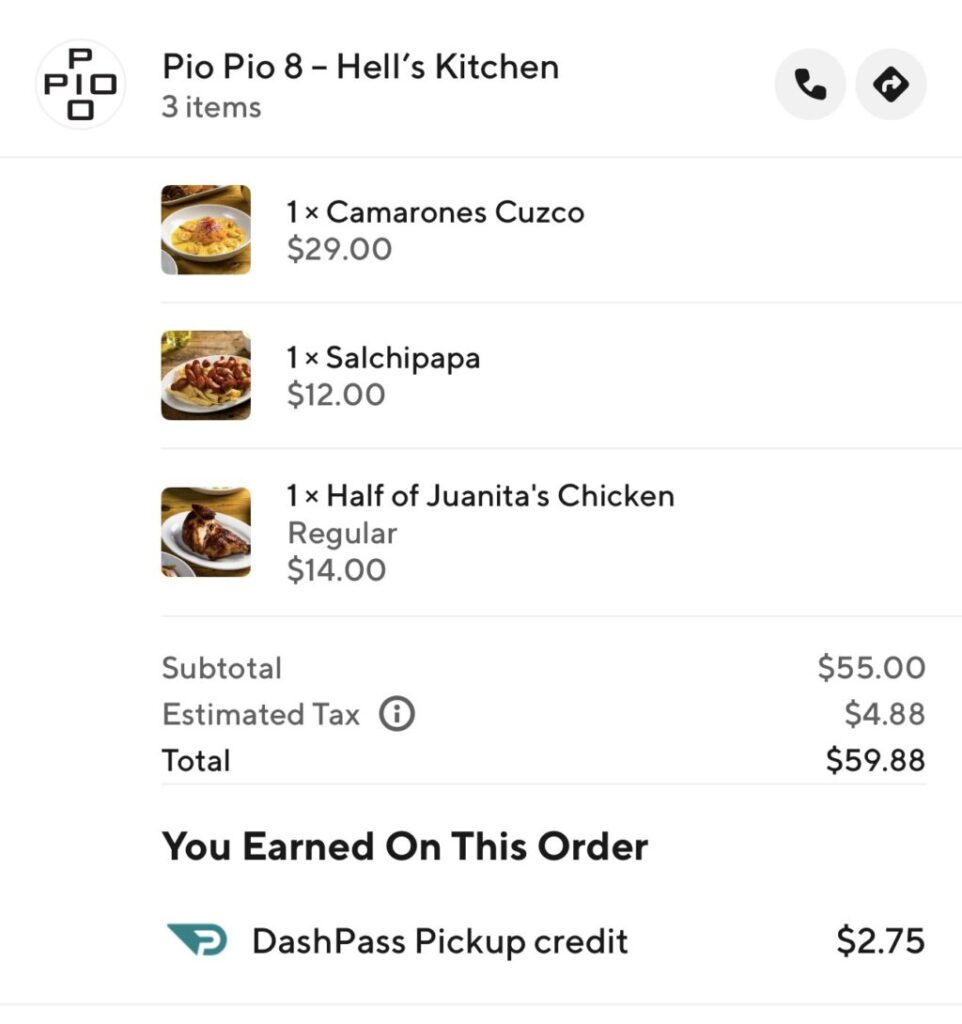
Task: Click the You Earned On This Order heading
Action: (405, 847)
